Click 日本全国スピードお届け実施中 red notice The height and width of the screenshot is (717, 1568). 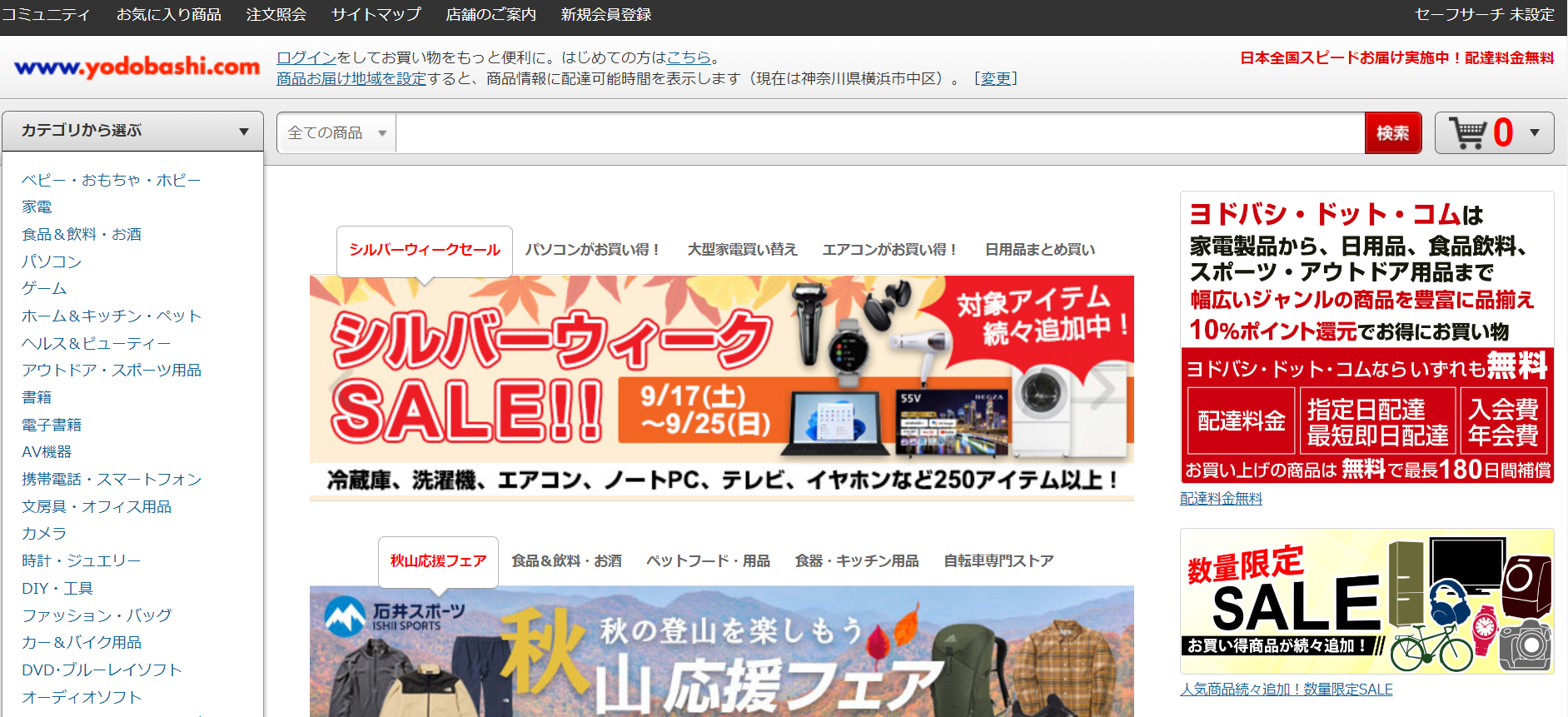click(x=1397, y=57)
